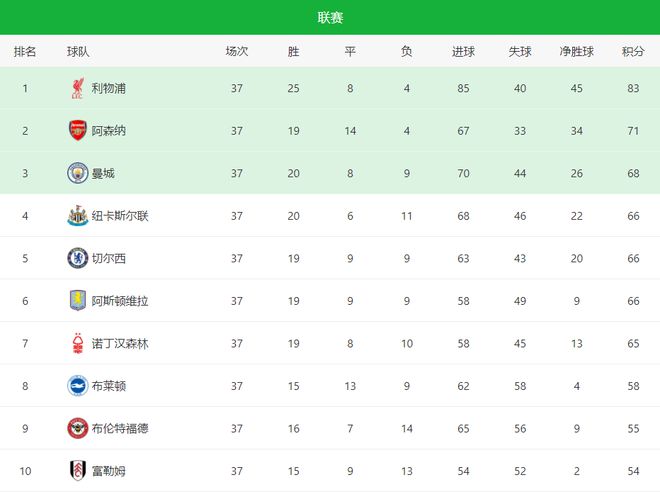Click the 排名 column header
Viewport: 660px width, 492px height.
click(x=25, y=52)
